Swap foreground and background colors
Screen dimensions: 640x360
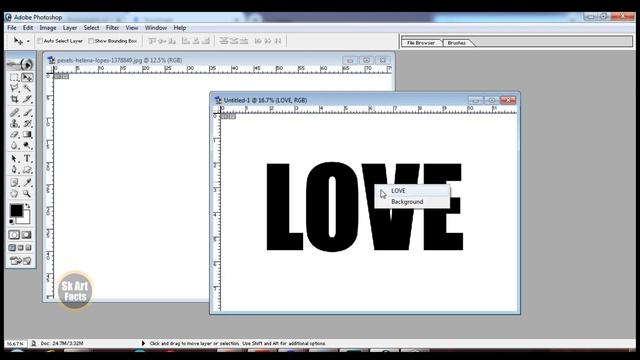[x=28, y=206]
